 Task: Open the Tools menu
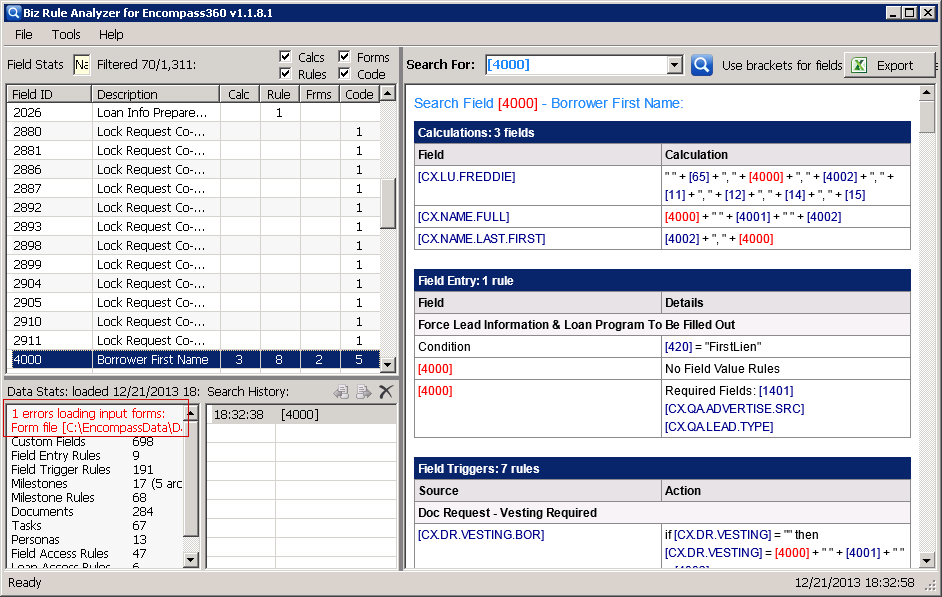[66, 34]
